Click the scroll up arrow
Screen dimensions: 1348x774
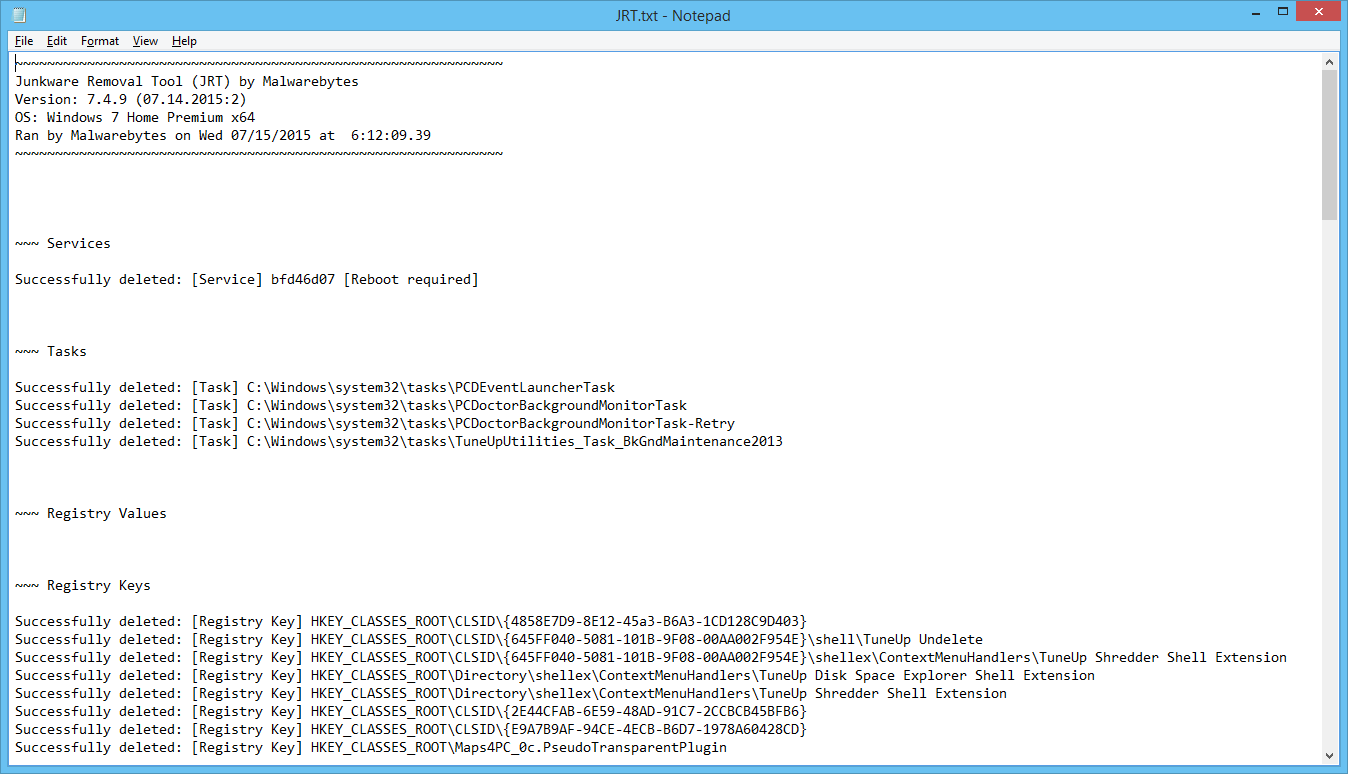point(1329,62)
